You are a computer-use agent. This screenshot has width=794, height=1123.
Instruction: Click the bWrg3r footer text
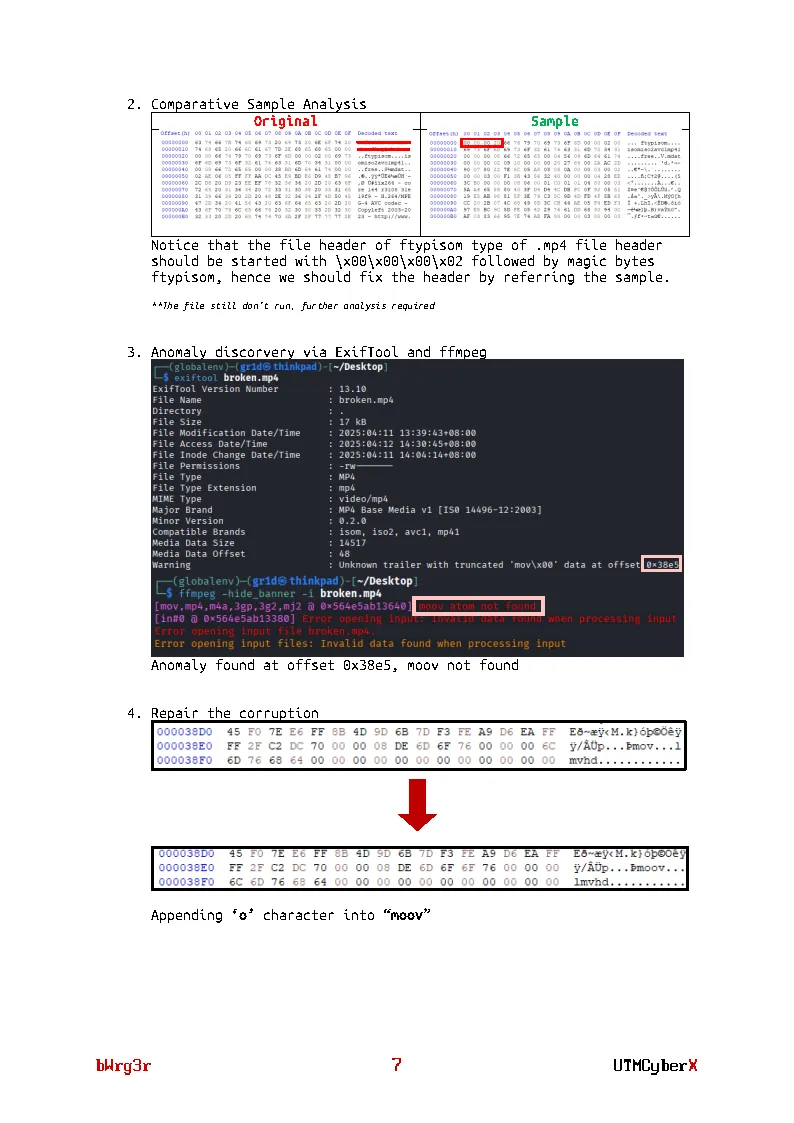[123, 1066]
